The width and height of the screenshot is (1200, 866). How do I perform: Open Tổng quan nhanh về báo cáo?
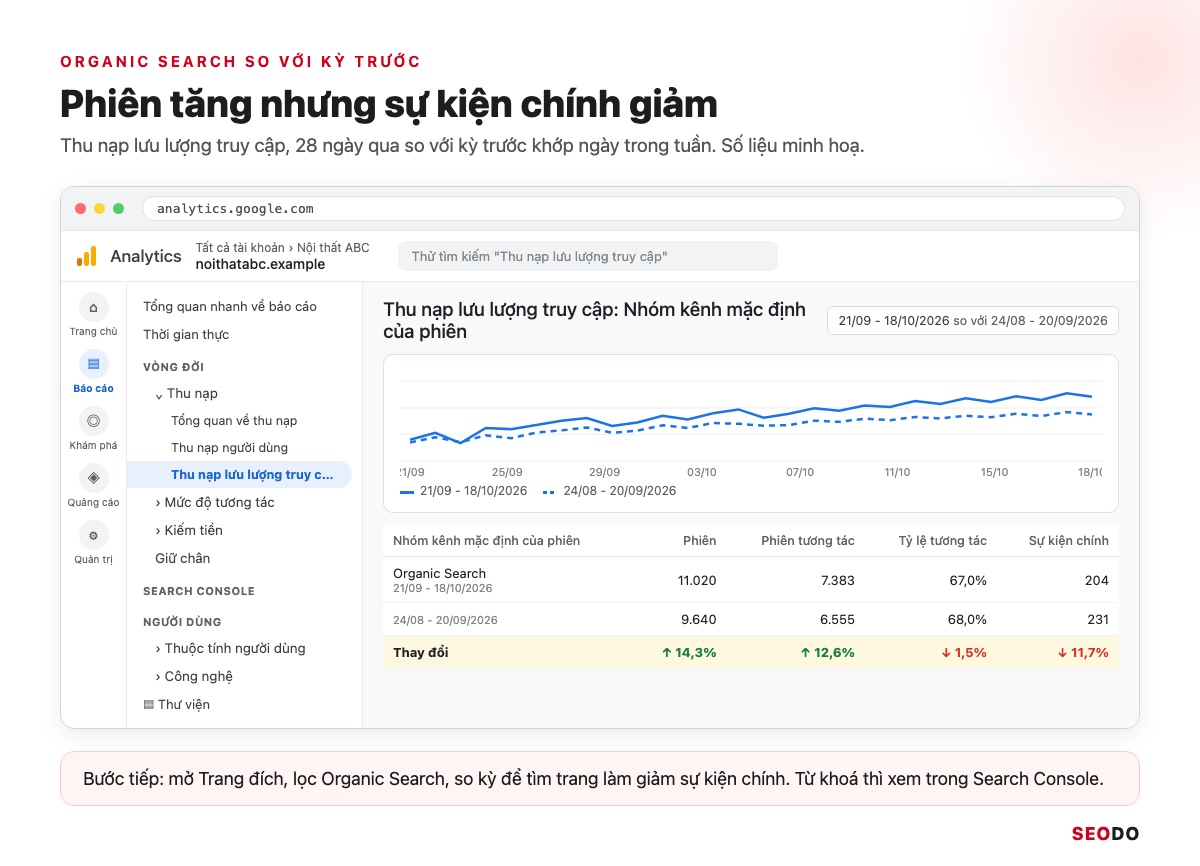[230, 306]
